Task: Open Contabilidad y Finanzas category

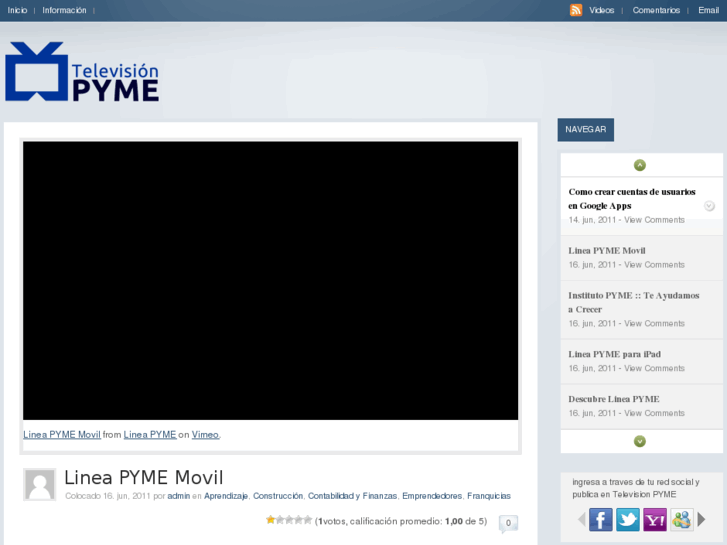Action: [x=352, y=496]
